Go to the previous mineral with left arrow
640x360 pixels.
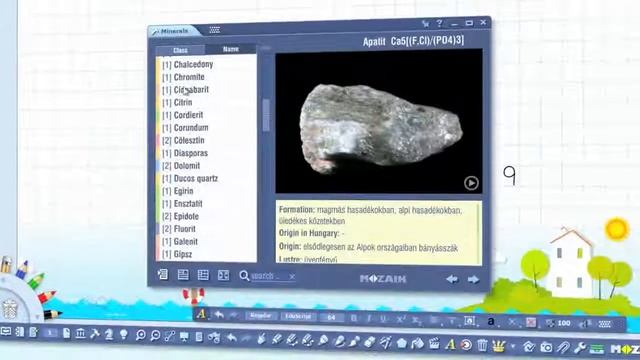pos(452,279)
